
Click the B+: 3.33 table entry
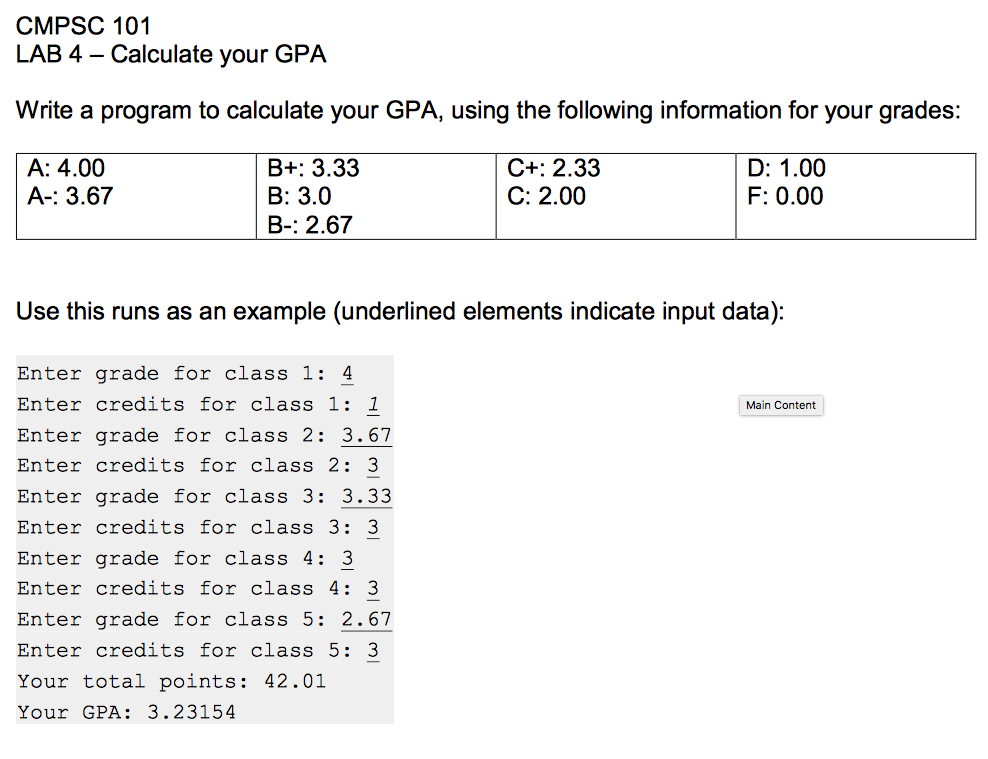click(x=313, y=168)
